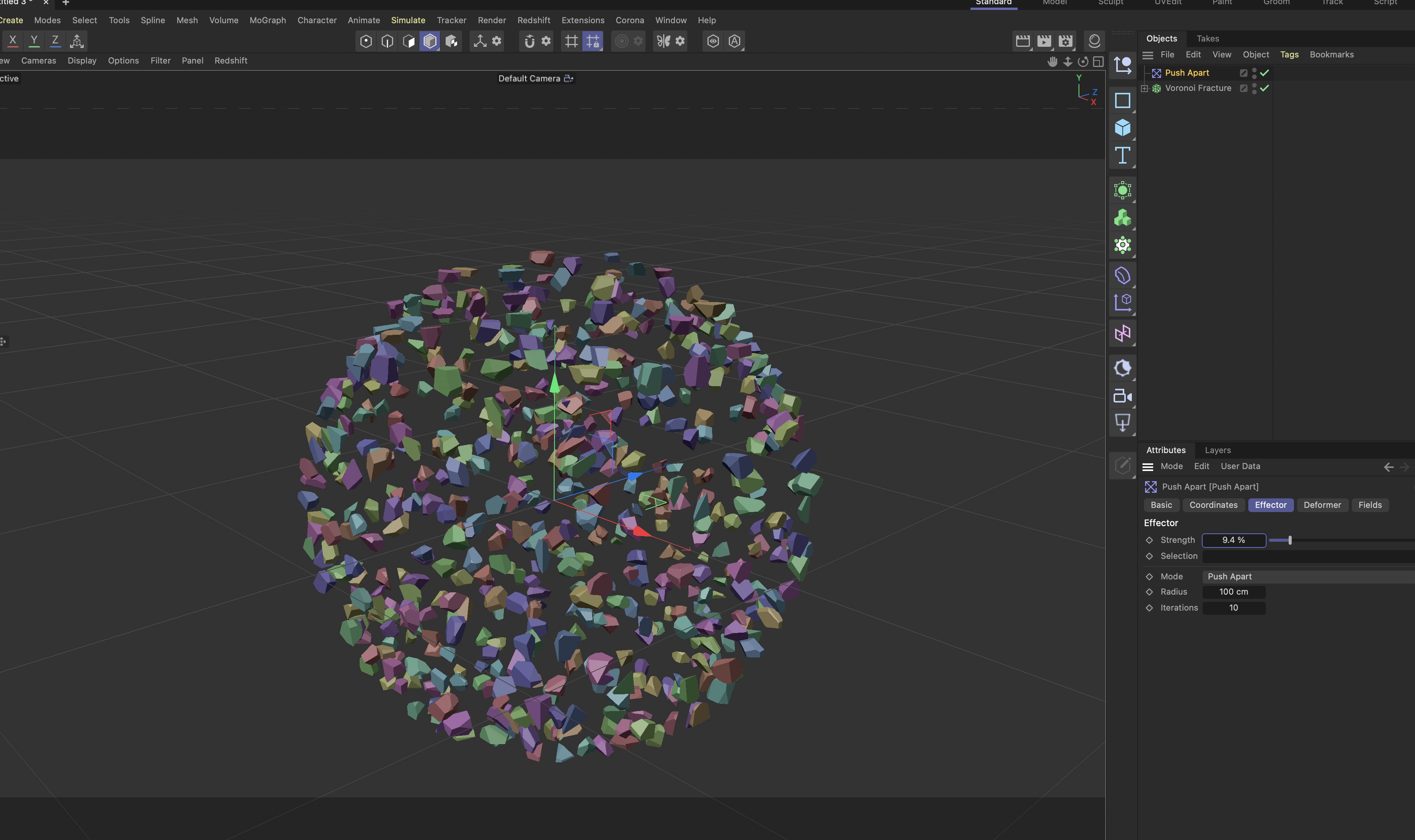Click the Camera object icon
The image size is (1415, 840).
(1122, 396)
